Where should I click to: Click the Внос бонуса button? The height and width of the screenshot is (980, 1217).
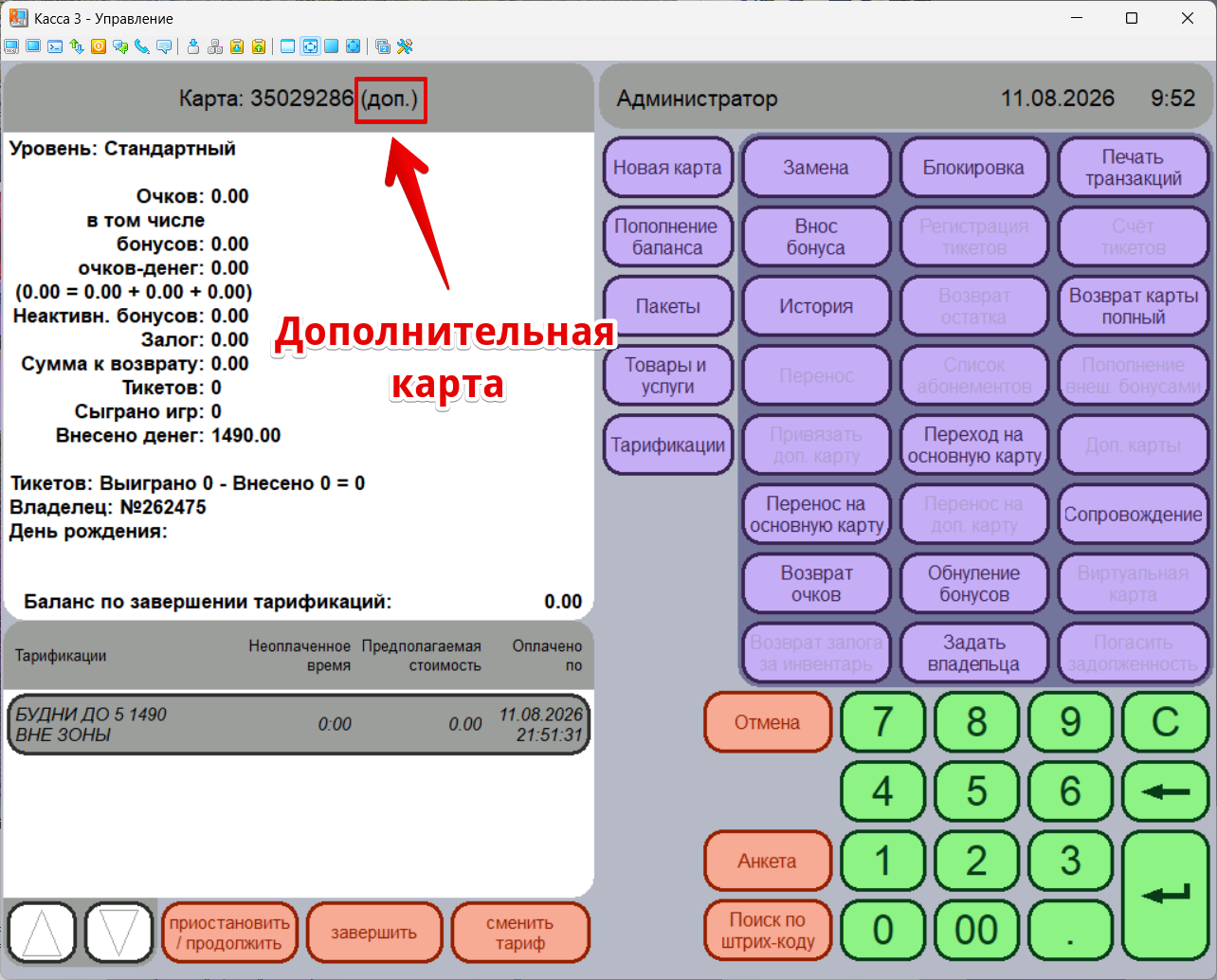tap(816, 237)
